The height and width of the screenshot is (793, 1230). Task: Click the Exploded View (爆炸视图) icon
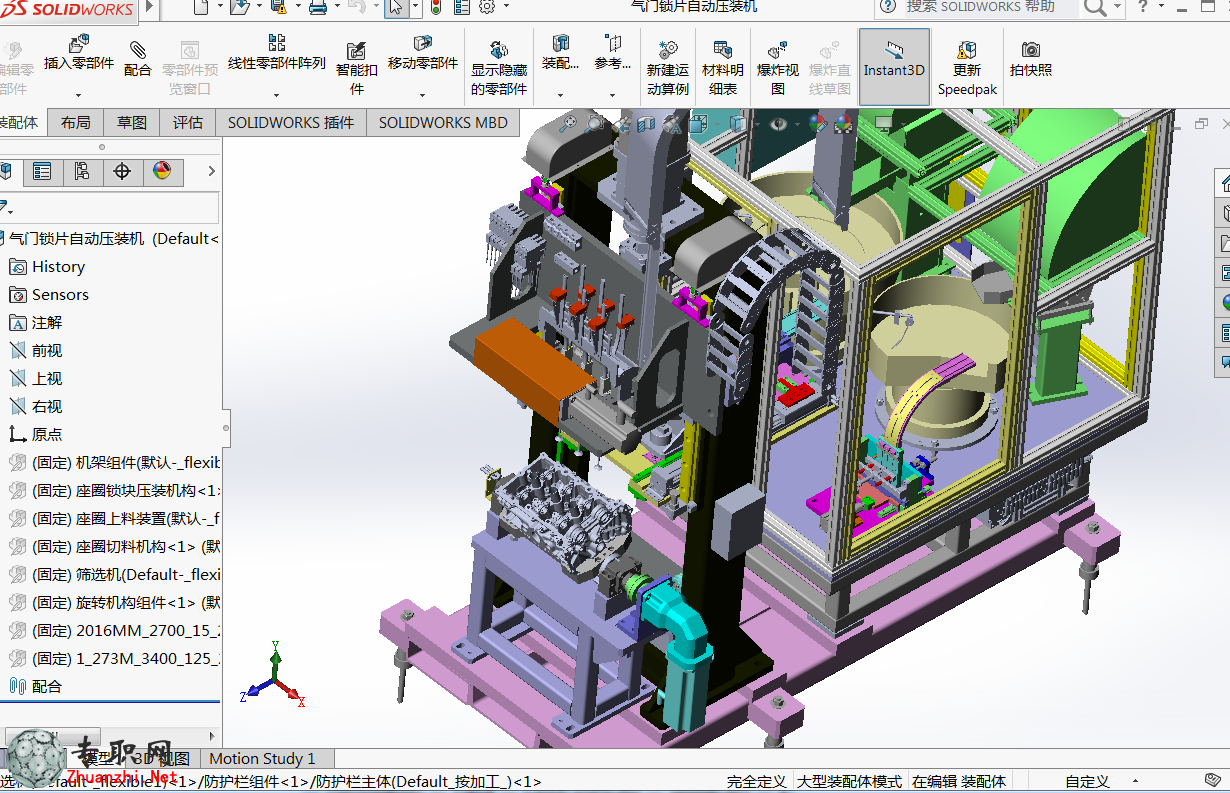pyautogui.click(x=777, y=49)
